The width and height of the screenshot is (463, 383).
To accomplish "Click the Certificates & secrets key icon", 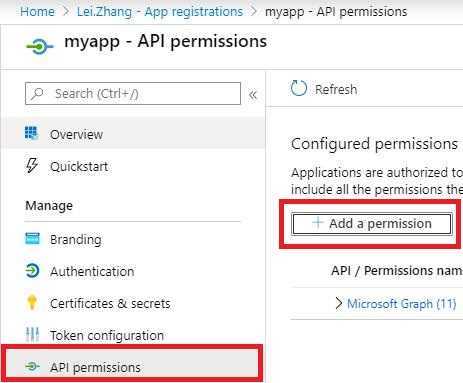I will tap(32, 302).
